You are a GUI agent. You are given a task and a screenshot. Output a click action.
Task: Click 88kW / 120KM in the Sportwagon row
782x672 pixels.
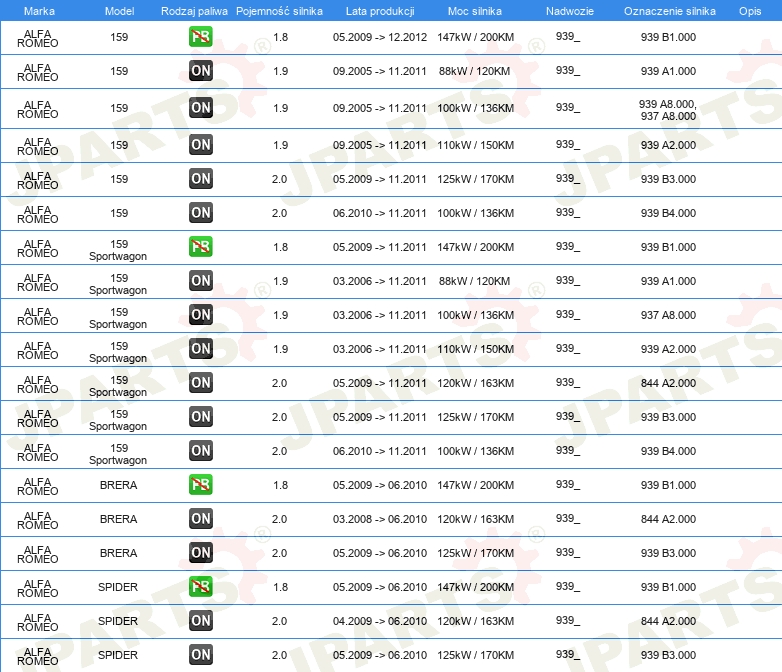[474, 281]
